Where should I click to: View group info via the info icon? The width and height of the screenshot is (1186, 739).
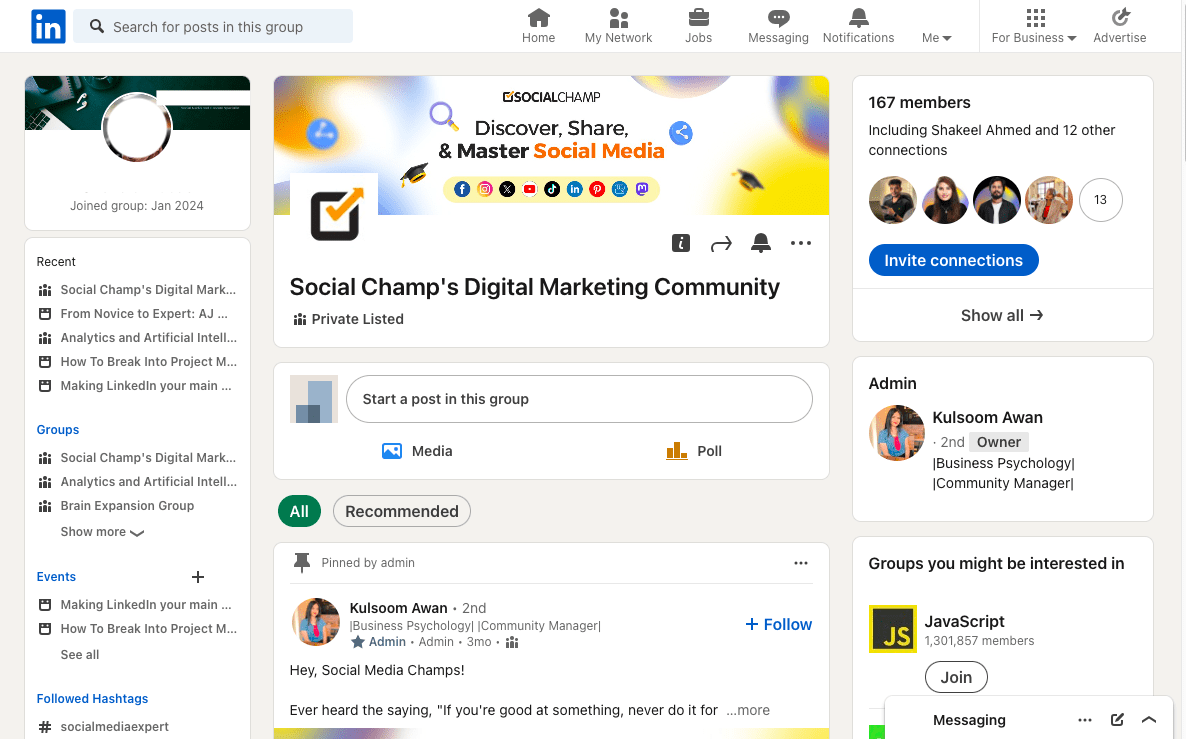[681, 242]
